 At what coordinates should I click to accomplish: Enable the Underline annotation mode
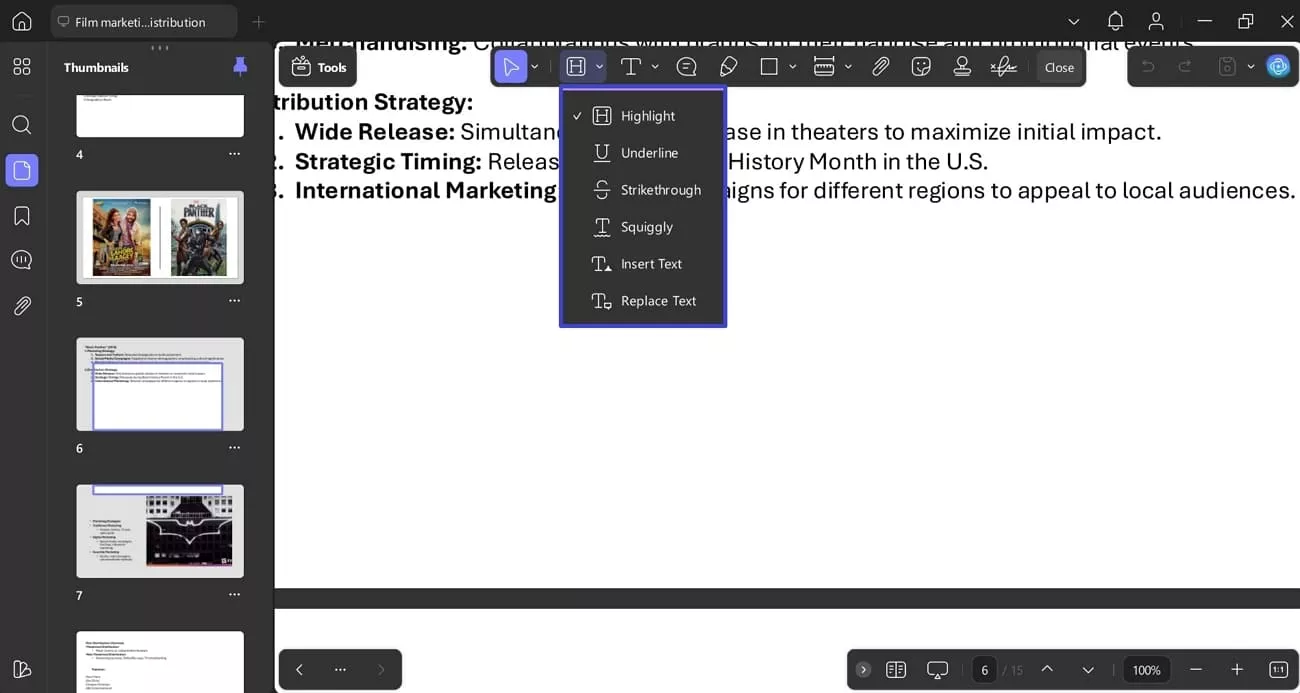(652, 152)
